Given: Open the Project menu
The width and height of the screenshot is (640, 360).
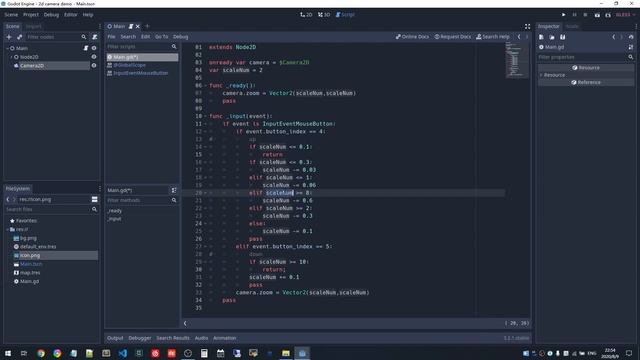Looking at the screenshot, I should click(x=31, y=15).
